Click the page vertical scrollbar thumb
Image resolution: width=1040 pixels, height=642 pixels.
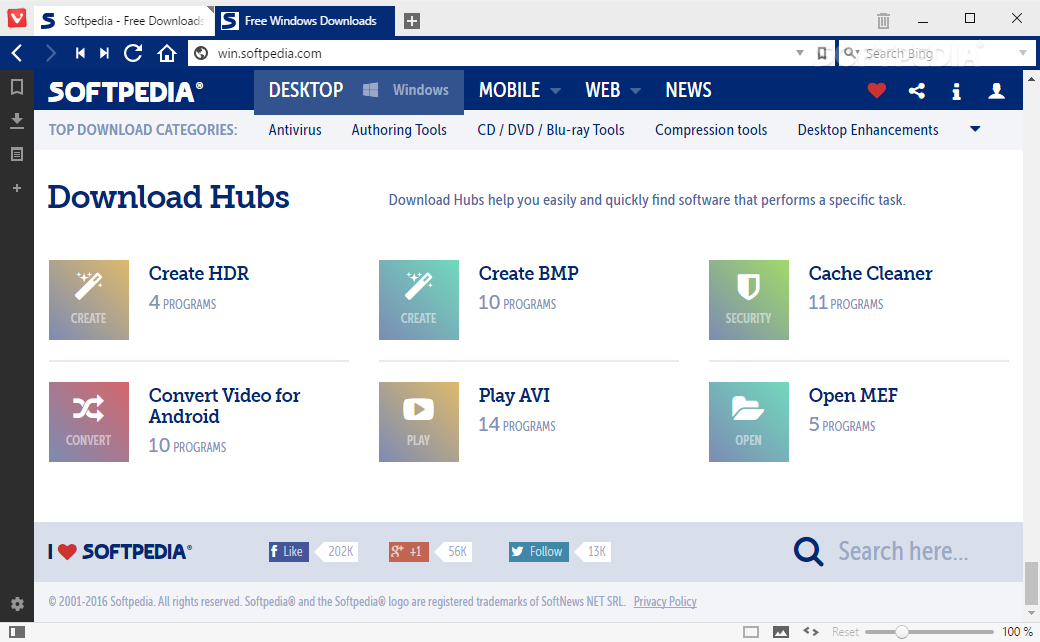[x=1031, y=583]
